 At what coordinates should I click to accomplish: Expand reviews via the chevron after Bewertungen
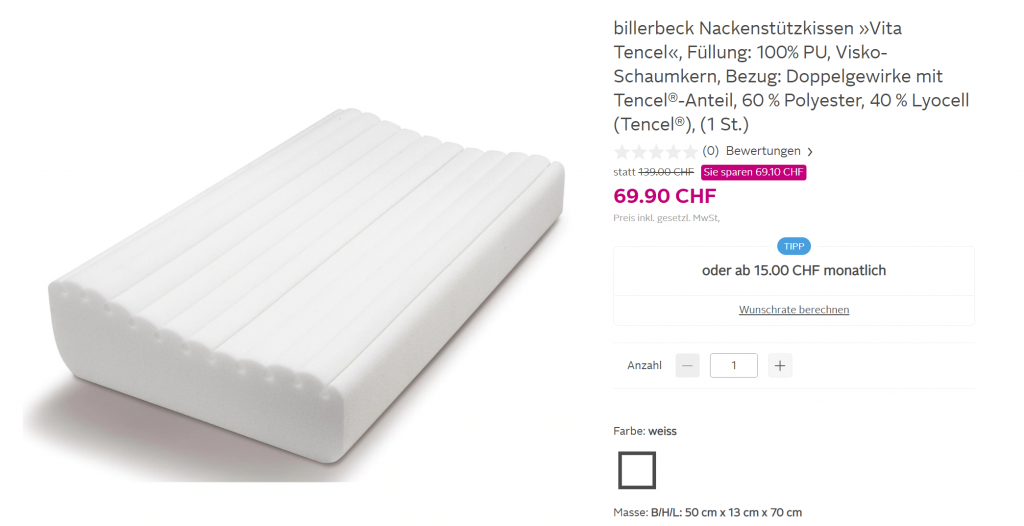[810, 152]
